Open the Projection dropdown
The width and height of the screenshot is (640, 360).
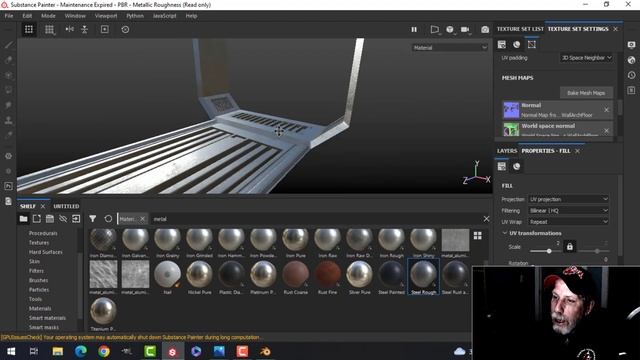click(x=569, y=199)
